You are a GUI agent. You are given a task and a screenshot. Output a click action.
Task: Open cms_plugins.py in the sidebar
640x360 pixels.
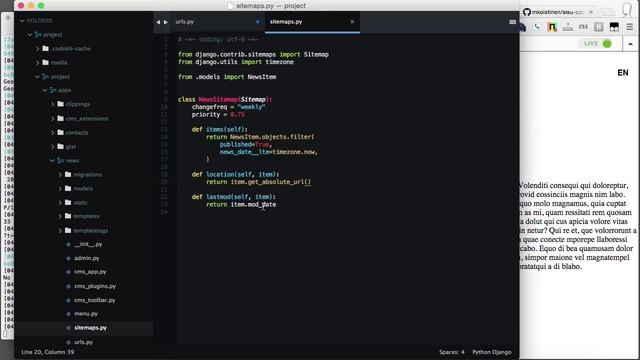pyautogui.click(x=95, y=286)
